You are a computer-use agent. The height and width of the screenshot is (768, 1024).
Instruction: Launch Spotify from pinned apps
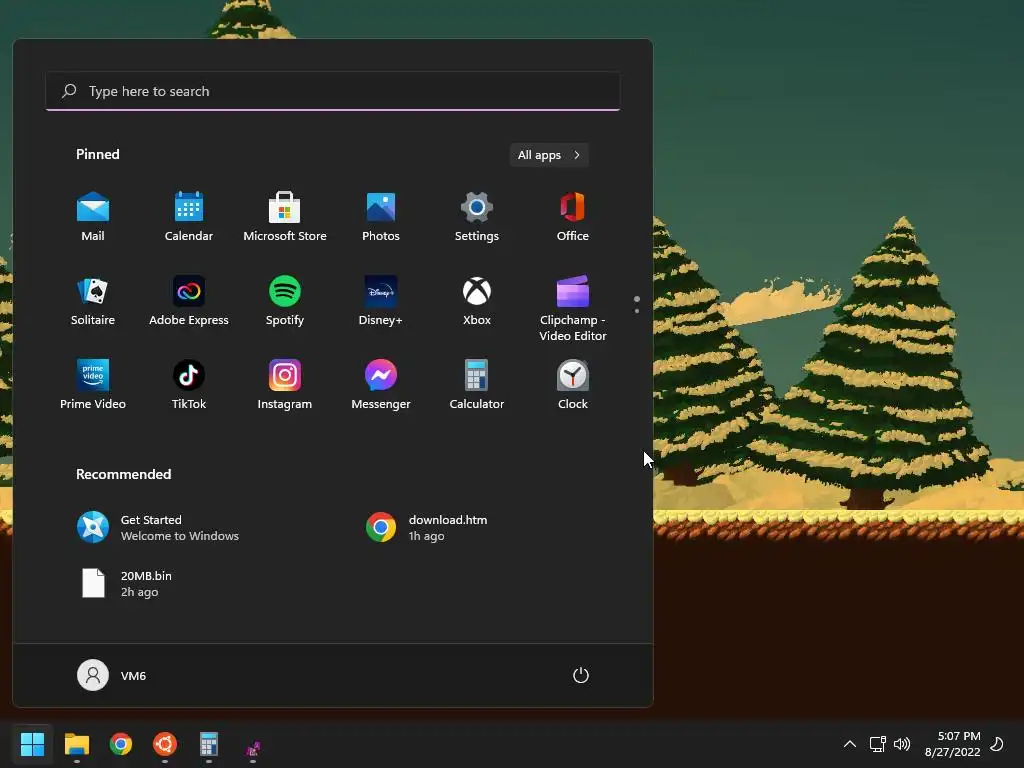[x=285, y=301]
